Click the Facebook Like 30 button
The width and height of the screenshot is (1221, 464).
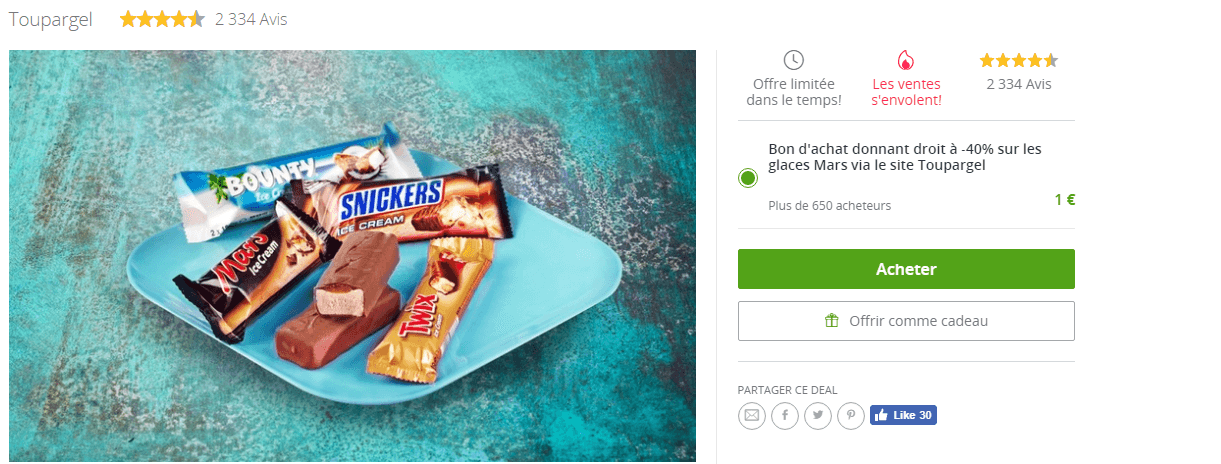[x=903, y=415]
